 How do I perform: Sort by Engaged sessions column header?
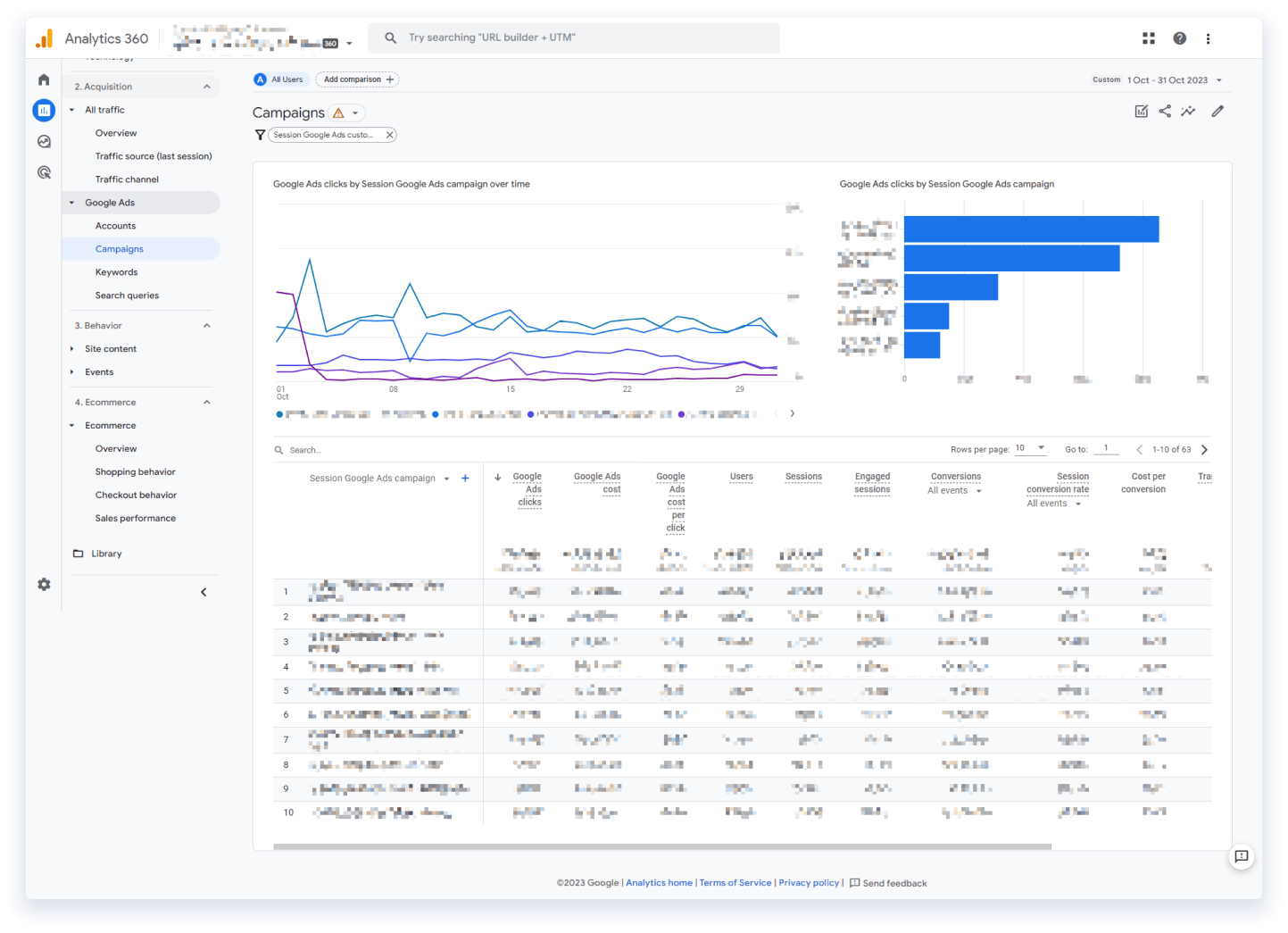pos(872,483)
